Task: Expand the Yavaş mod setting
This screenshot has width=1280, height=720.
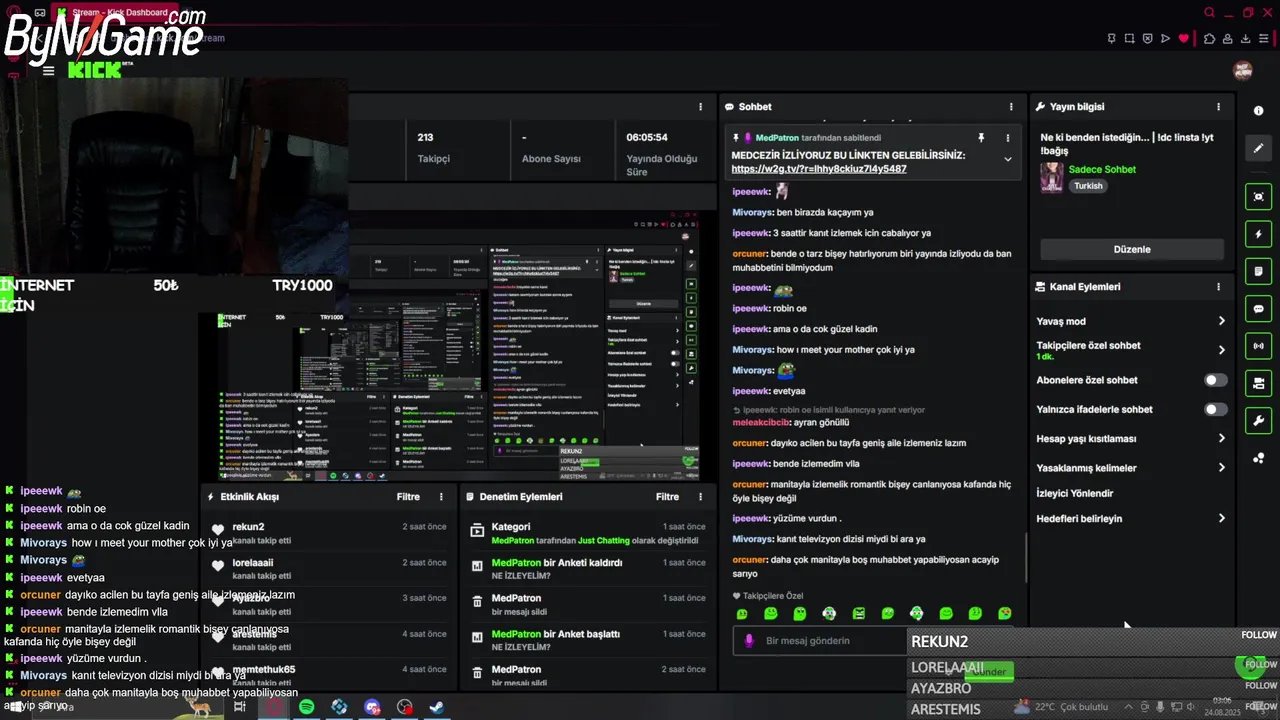Action: pos(1221,321)
